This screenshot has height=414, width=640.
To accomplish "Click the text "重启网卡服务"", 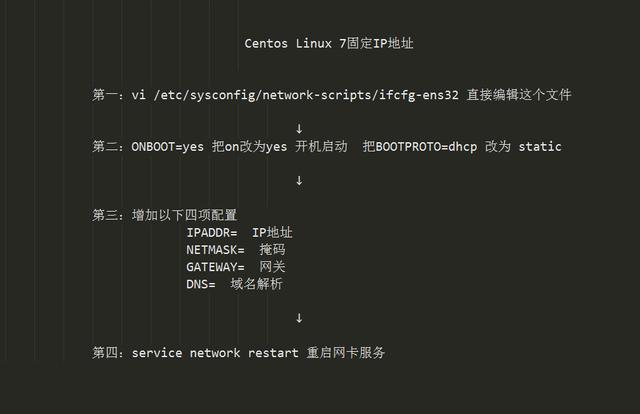I will pos(346,353).
